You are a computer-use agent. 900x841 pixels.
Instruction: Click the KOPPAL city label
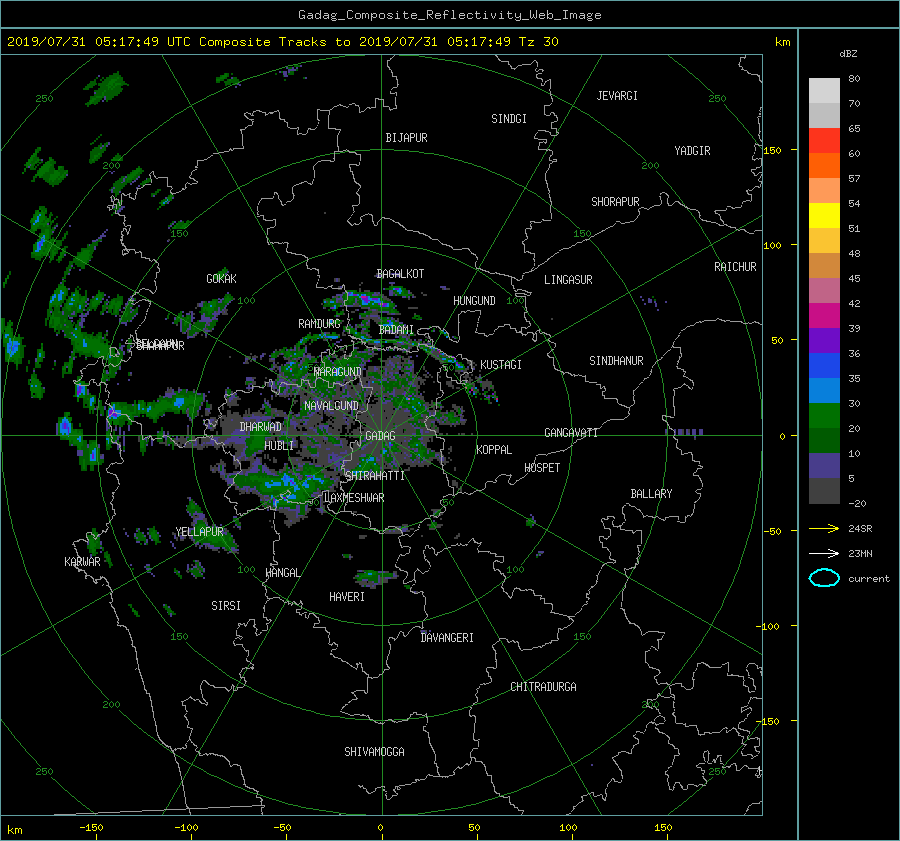coord(494,450)
